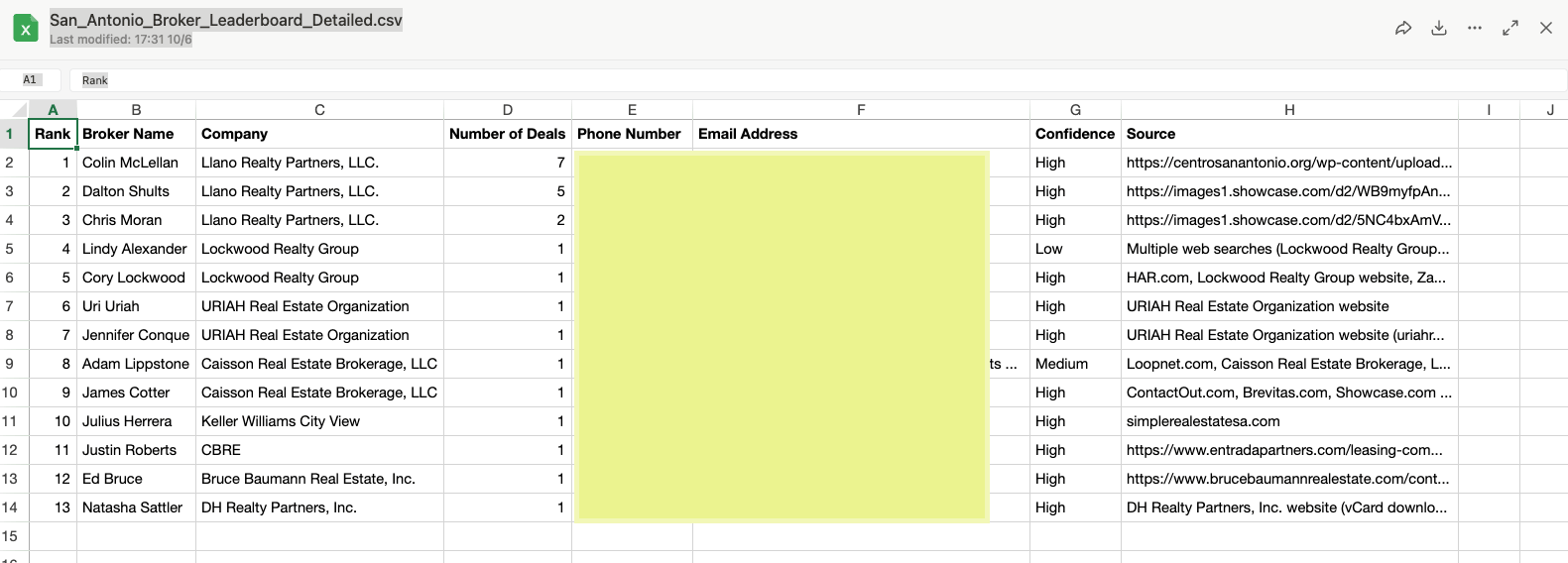The height and width of the screenshot is (563, 1568).
Task: Close the file preview
Action: (x=1546, y=28)
